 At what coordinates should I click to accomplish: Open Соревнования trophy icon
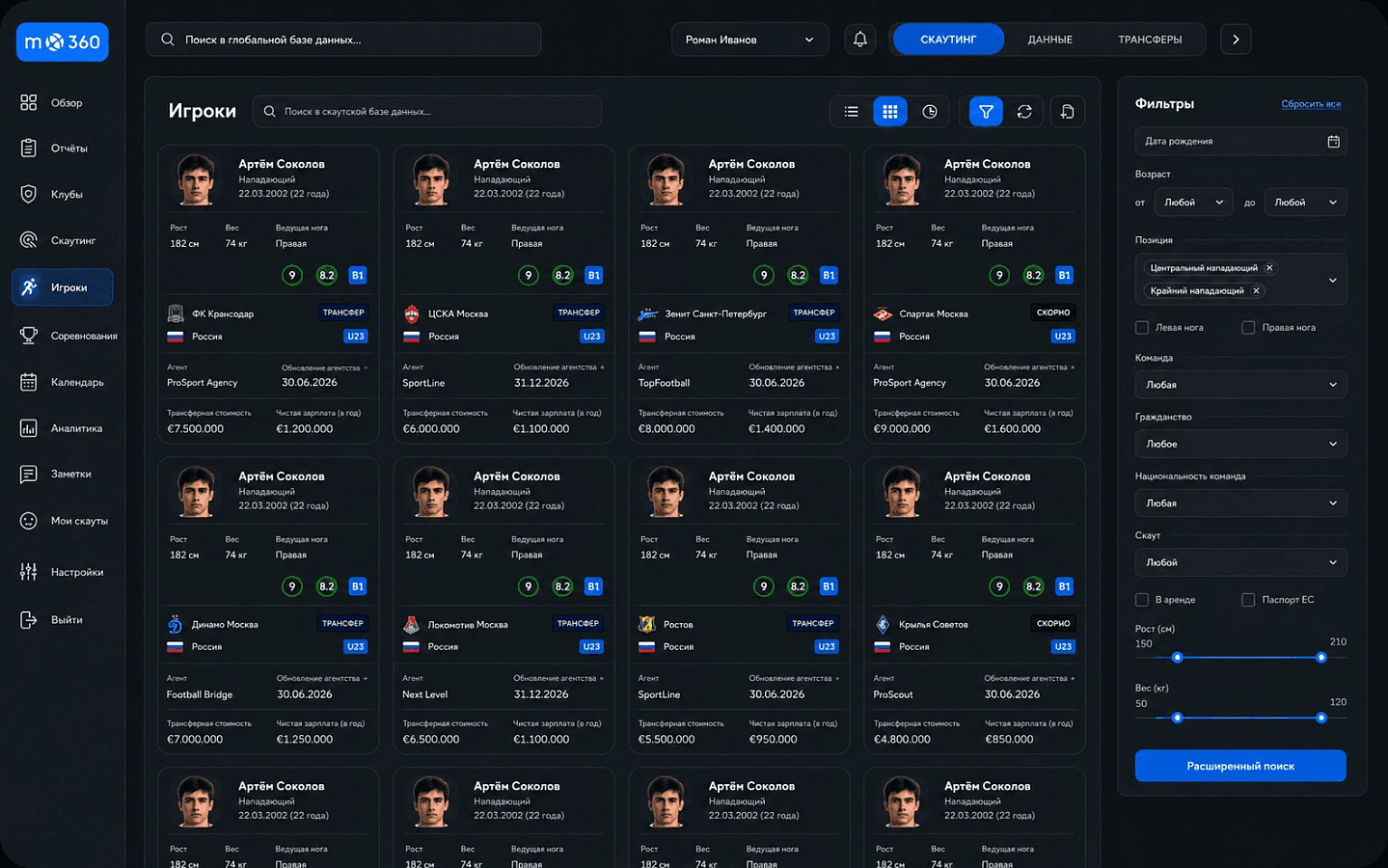29,336
